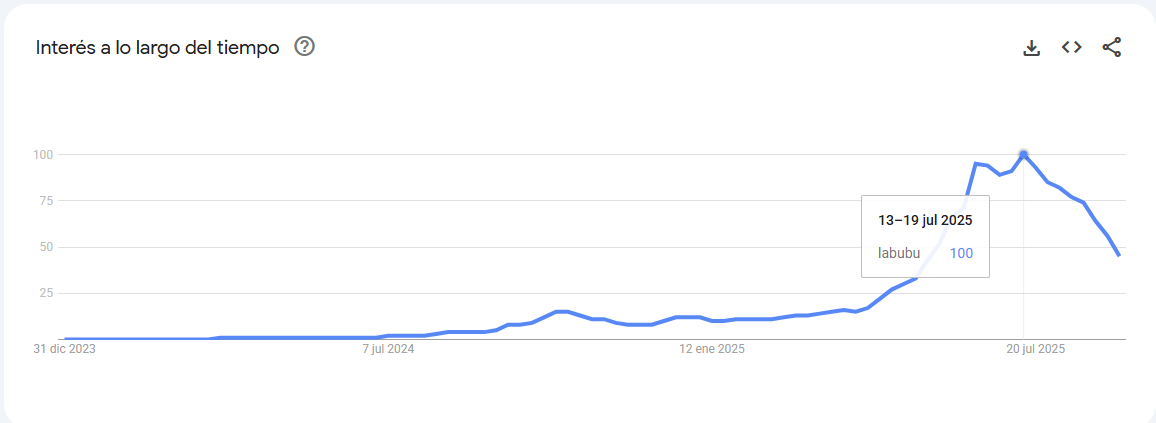Select the "7 jul 2024" axis label
1156x423 pixels.
(389, 349)
